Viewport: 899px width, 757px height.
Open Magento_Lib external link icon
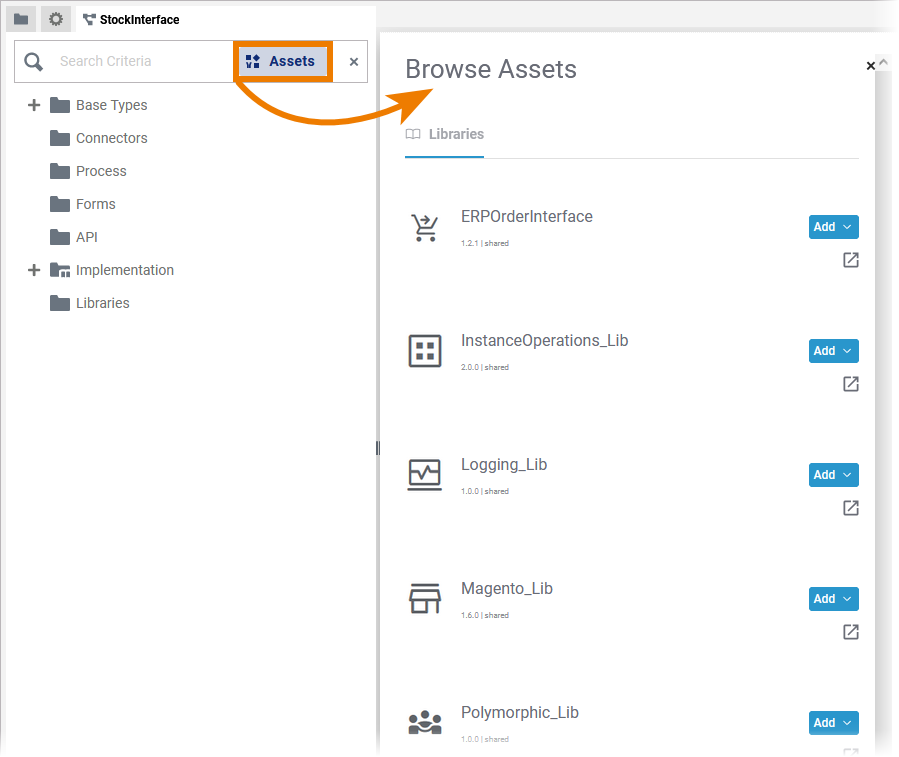(x=851, y=632)
